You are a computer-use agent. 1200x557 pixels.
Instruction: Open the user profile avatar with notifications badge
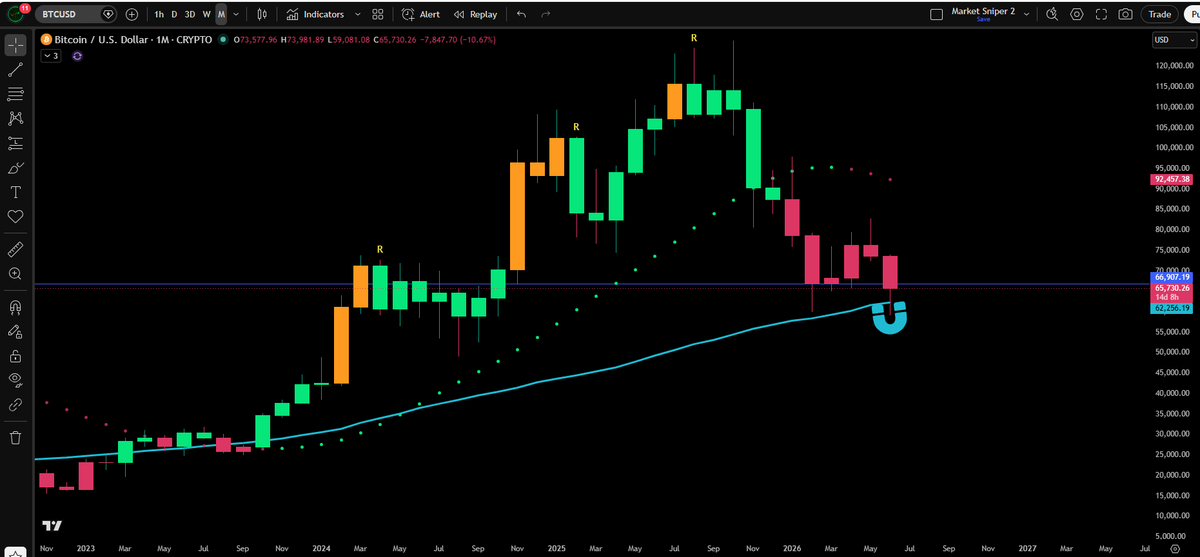click(15, 14)
